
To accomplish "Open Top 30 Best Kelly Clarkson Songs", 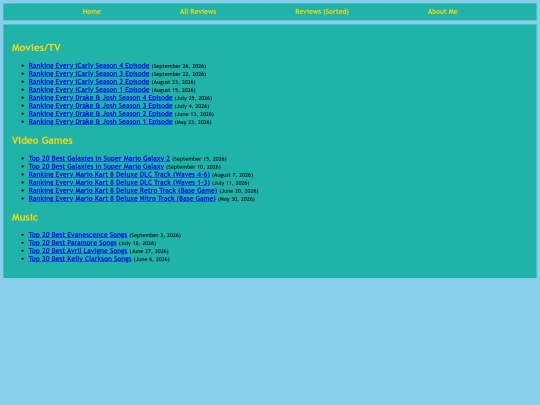I will 80,259.
